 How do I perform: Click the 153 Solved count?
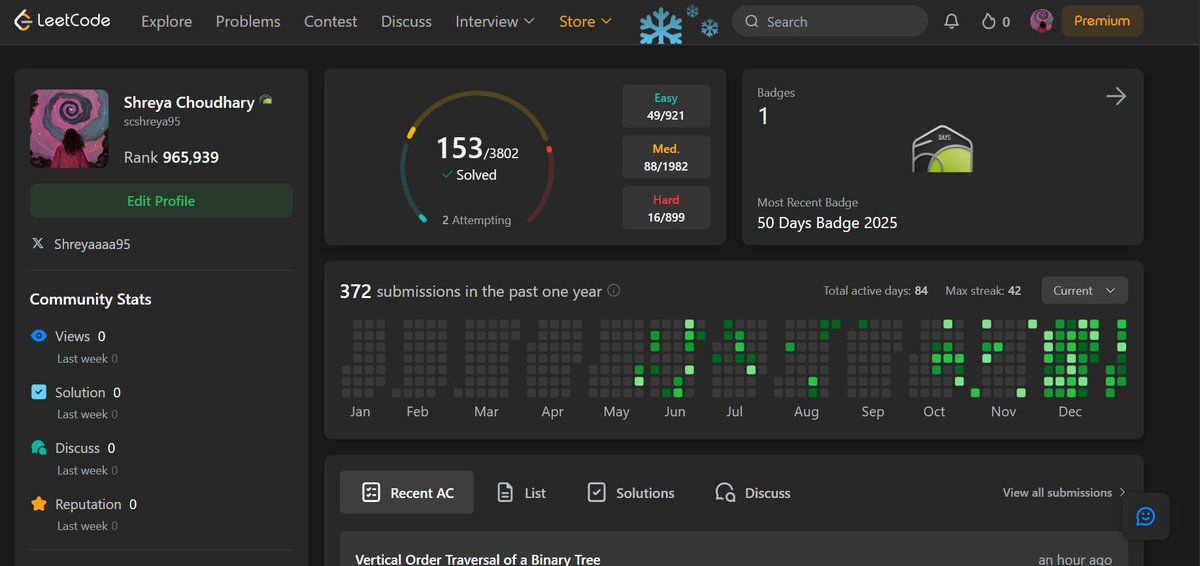coord(477,158)
